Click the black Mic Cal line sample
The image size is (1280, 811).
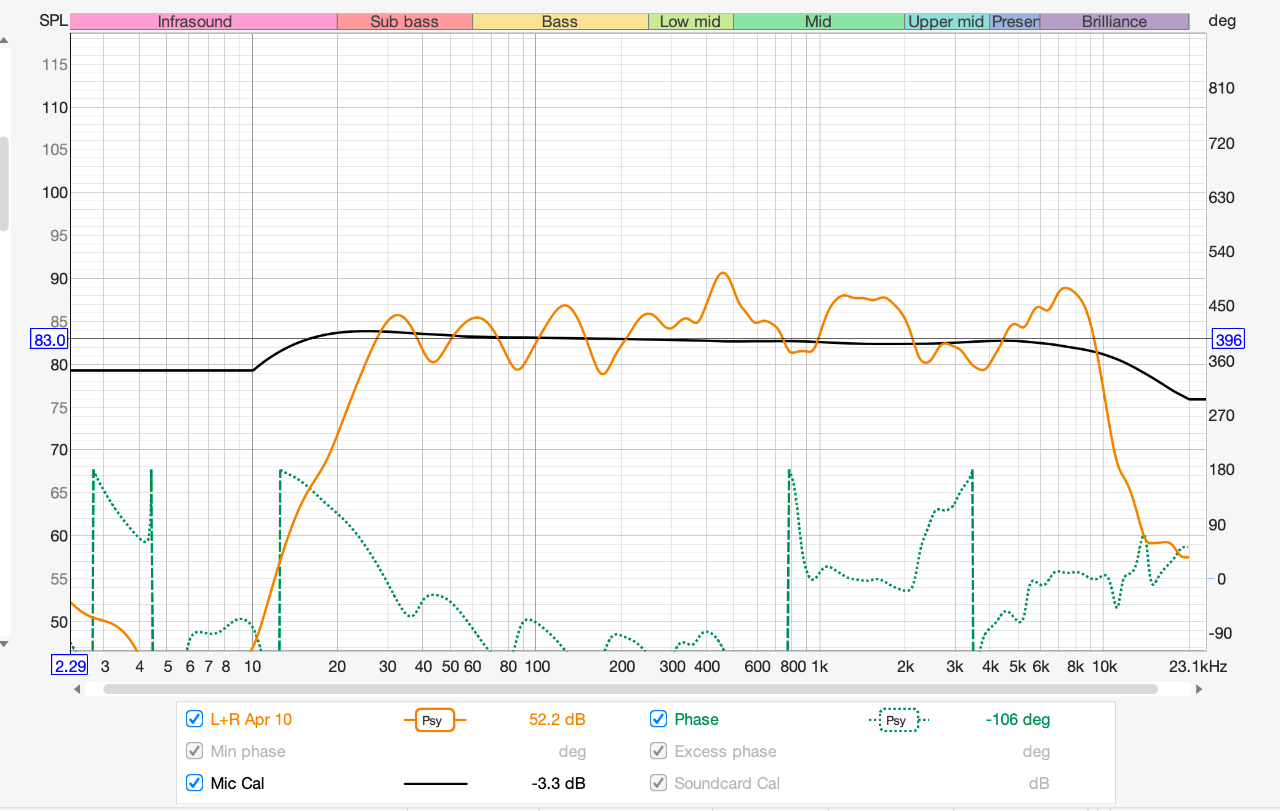(435, 783)
